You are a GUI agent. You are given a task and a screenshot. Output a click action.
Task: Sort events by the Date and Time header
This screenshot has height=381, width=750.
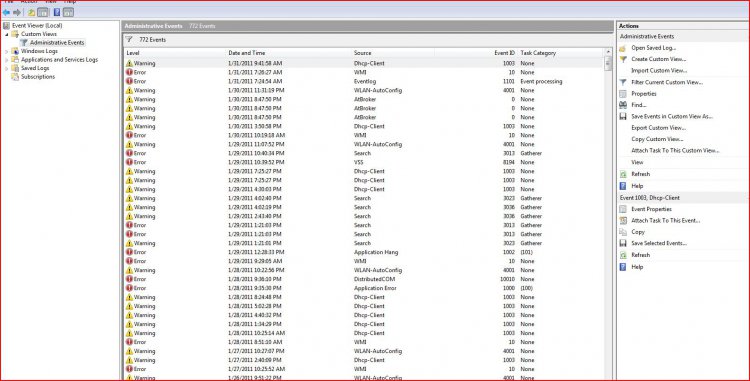pos(288,53)
